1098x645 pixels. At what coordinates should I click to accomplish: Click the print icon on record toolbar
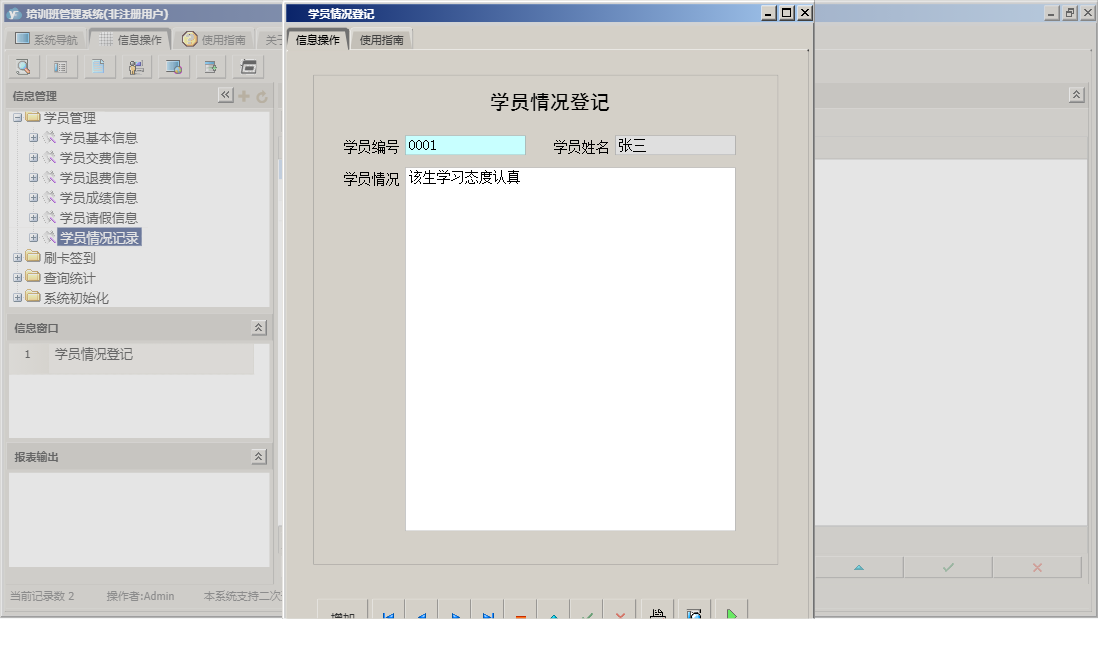(x=656, y=615)
